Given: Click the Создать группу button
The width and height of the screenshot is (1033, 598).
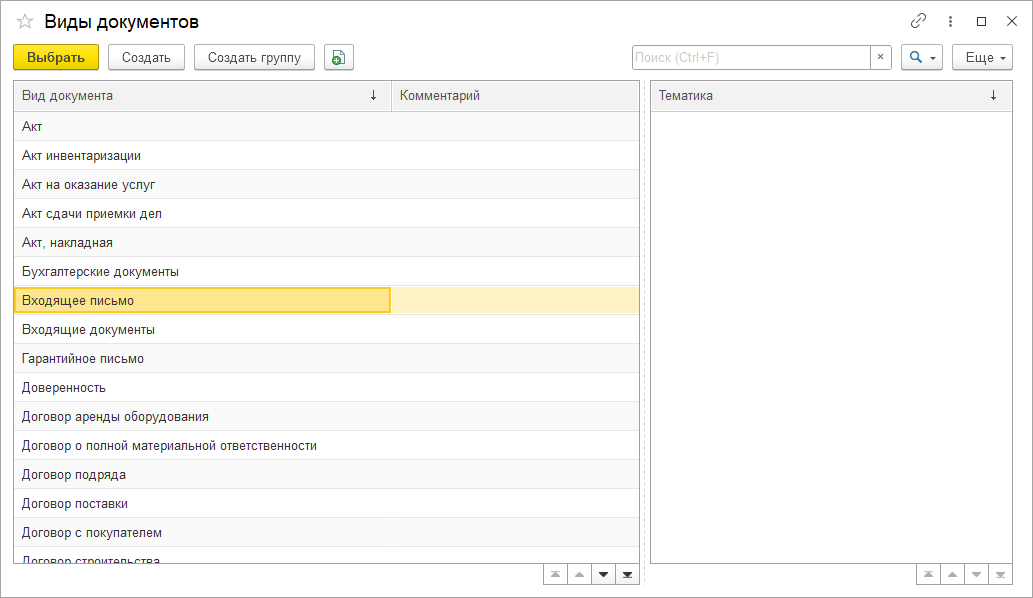Looking at the screenshot, I should coord(254,58).
